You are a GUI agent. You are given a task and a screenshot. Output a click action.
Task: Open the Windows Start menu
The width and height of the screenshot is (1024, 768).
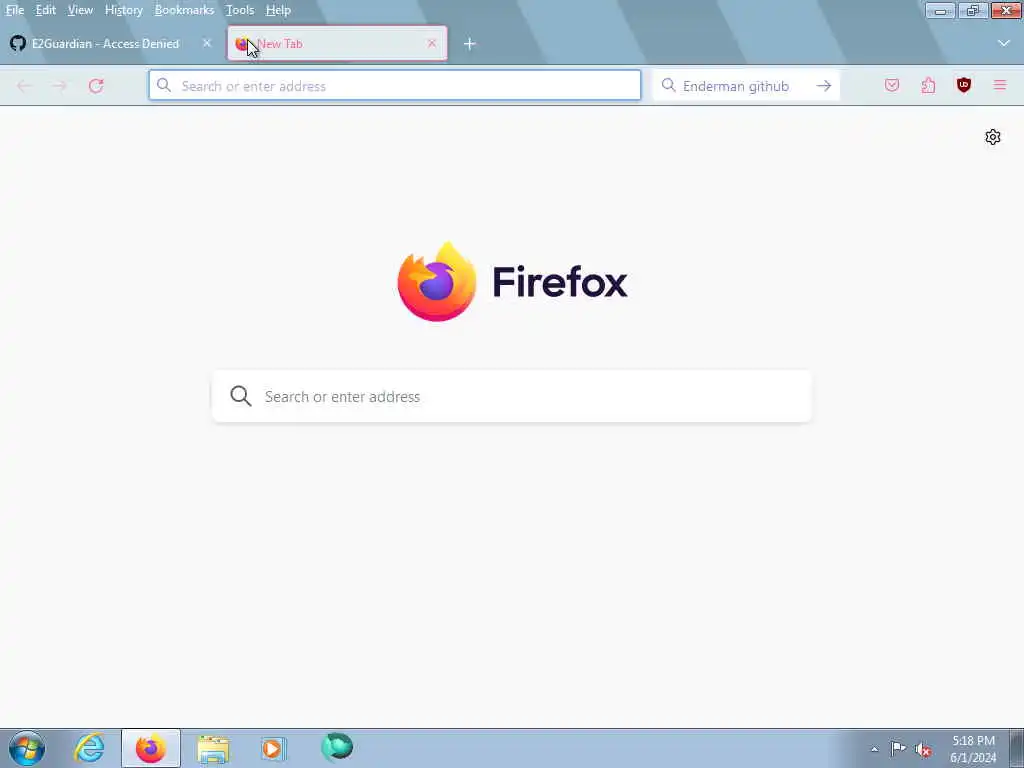pos(27,748)
